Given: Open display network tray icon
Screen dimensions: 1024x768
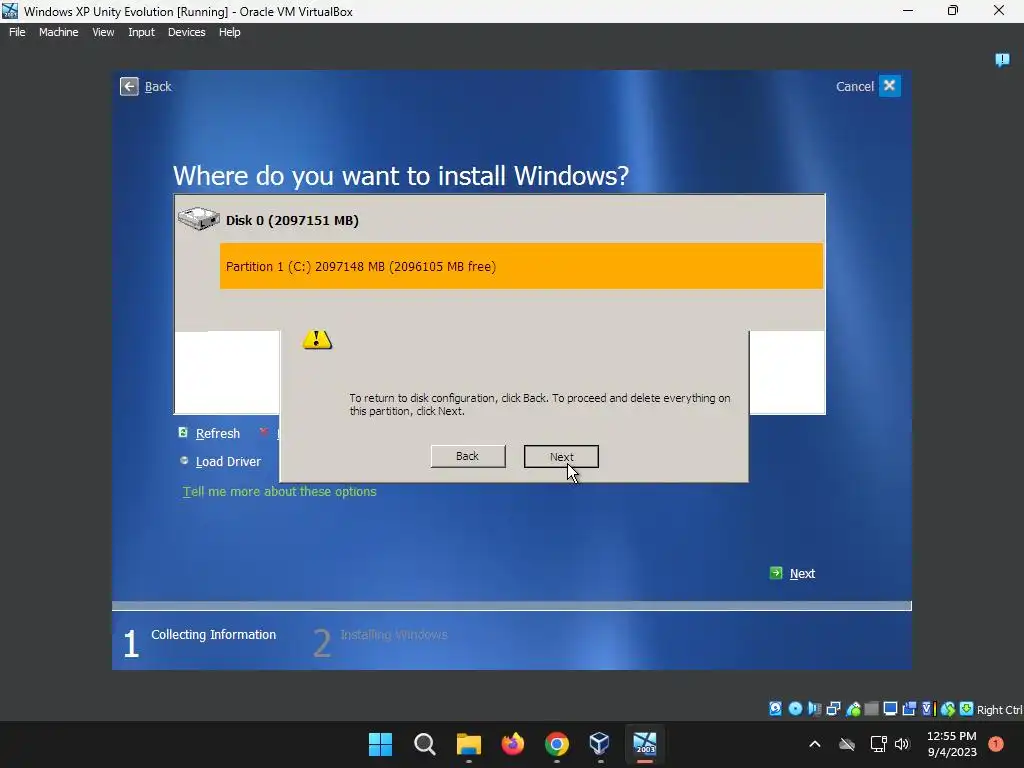Looking at the screenshot, I should (878, 744).
